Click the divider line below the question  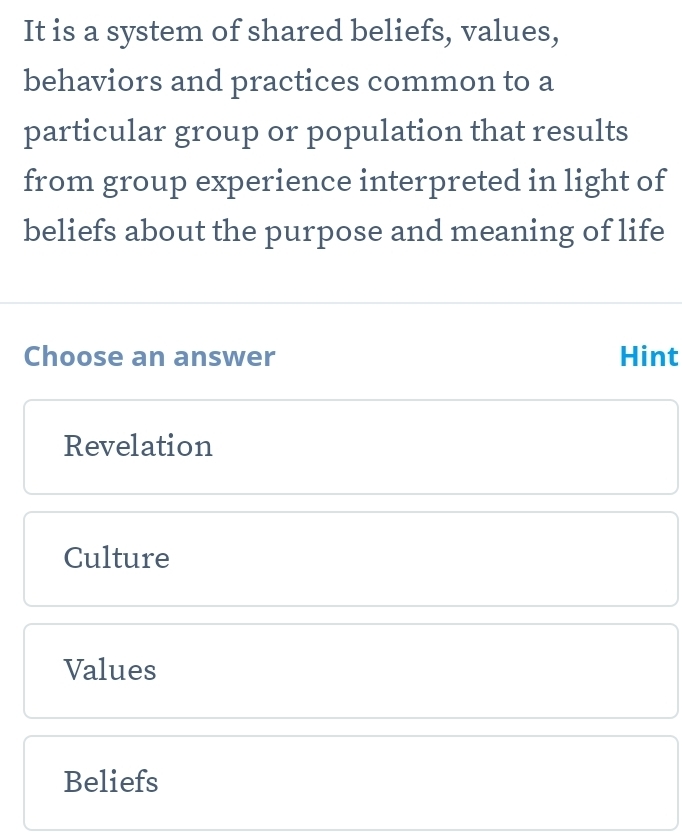point(341,302)
